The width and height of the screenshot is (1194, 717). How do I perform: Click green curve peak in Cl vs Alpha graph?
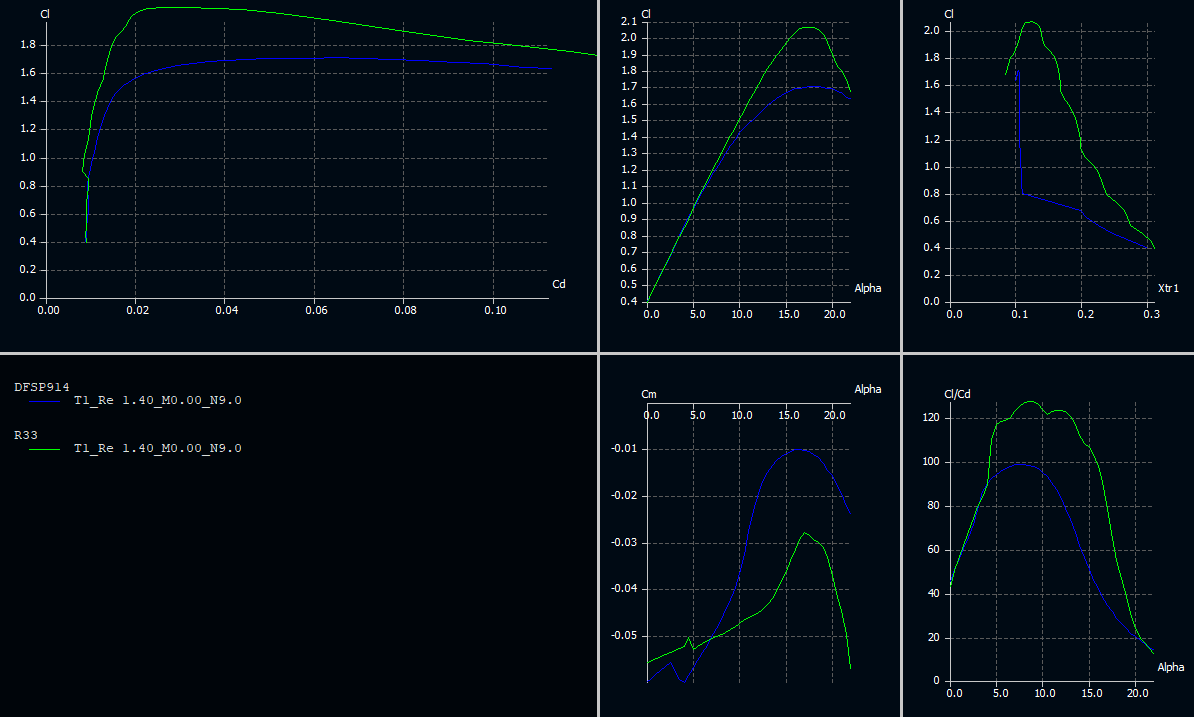click(808, 27)
